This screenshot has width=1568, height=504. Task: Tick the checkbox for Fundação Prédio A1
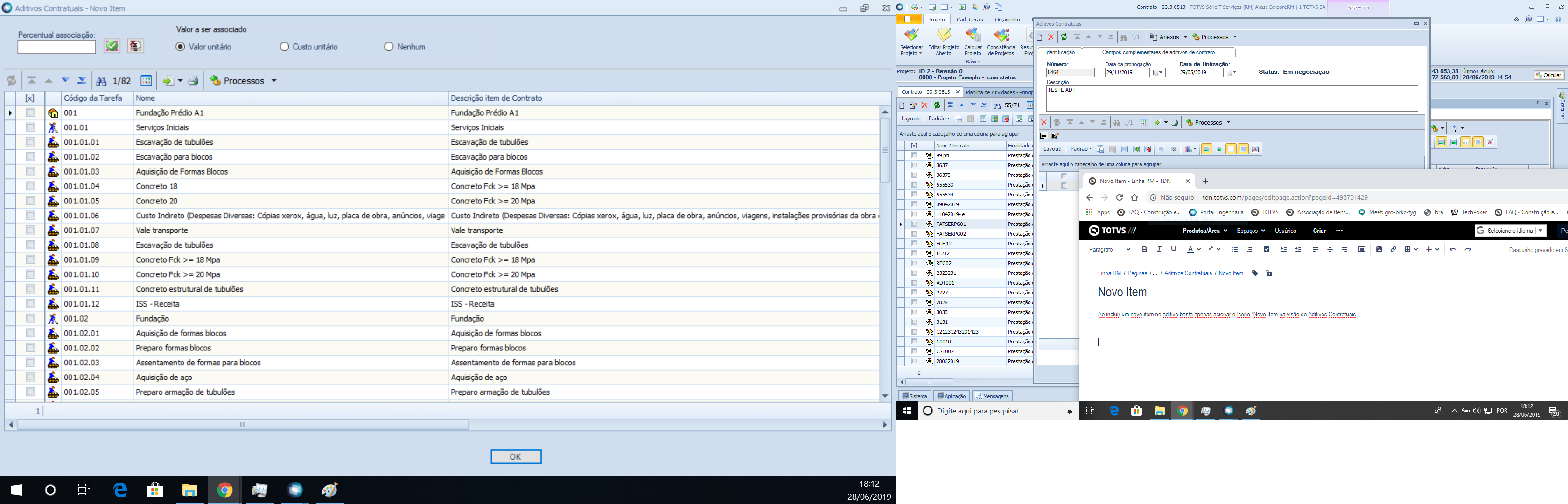point(30,112)
